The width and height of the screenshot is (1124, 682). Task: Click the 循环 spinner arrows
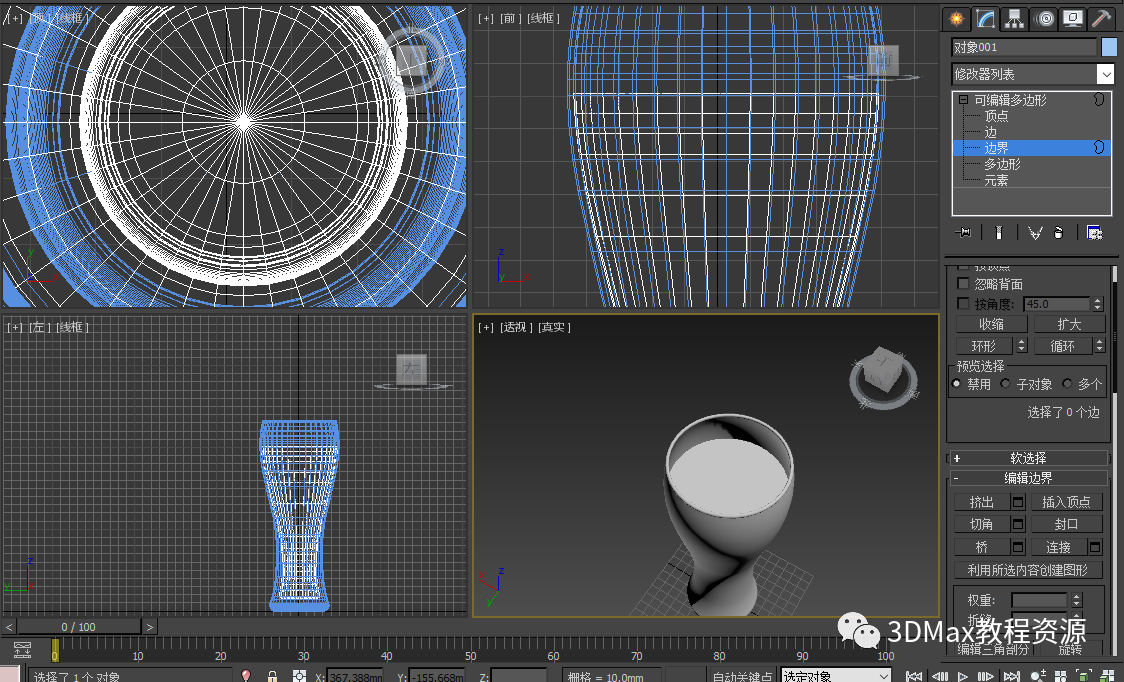[1100, 346]
